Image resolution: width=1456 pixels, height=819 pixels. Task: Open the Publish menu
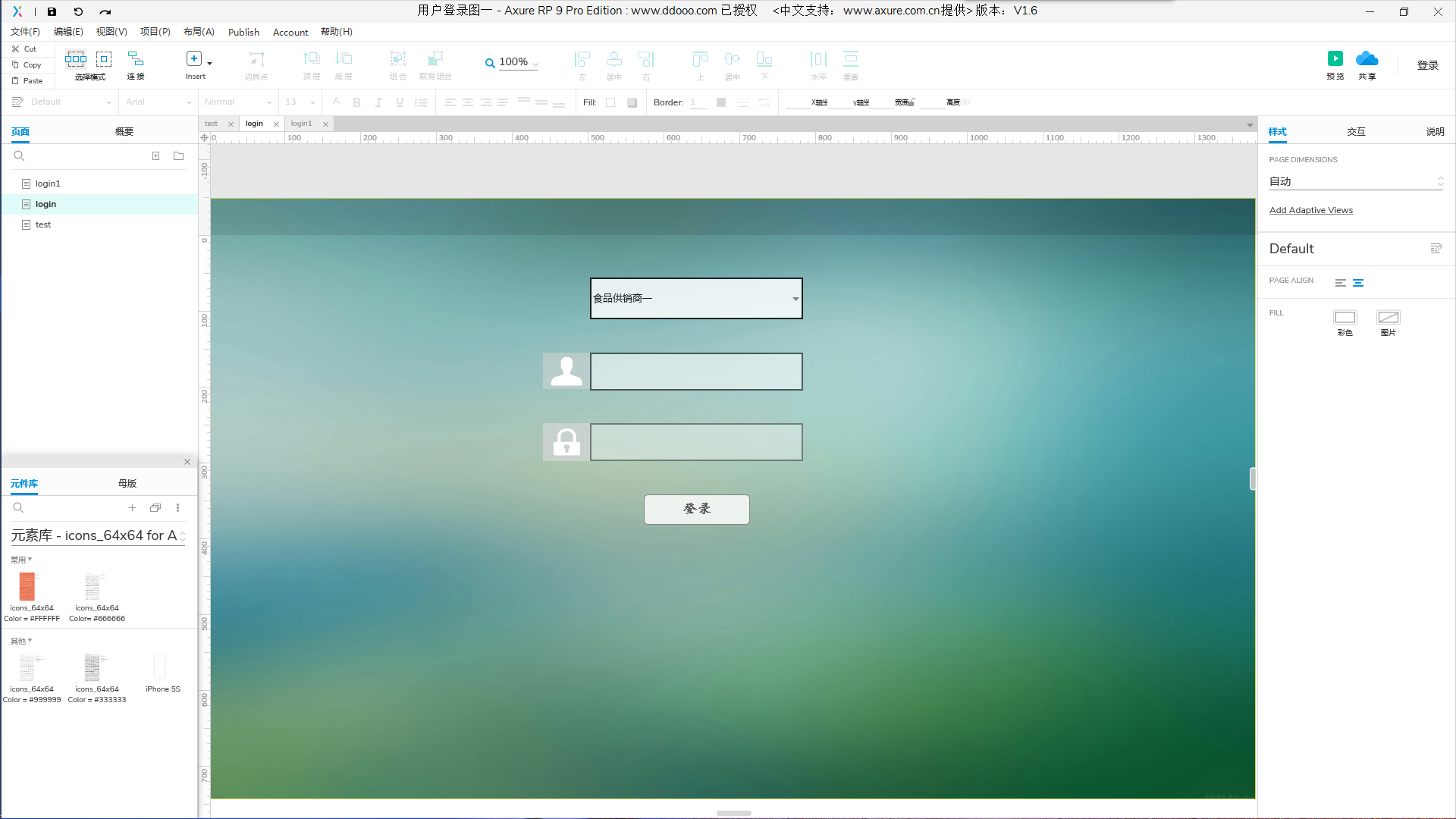(x=243, y=32)
